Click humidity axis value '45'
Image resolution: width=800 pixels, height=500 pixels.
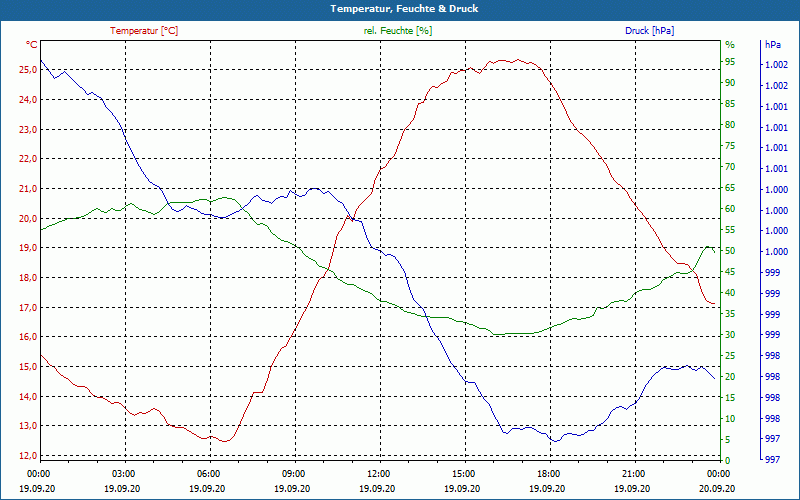click(x=730, y=272)
